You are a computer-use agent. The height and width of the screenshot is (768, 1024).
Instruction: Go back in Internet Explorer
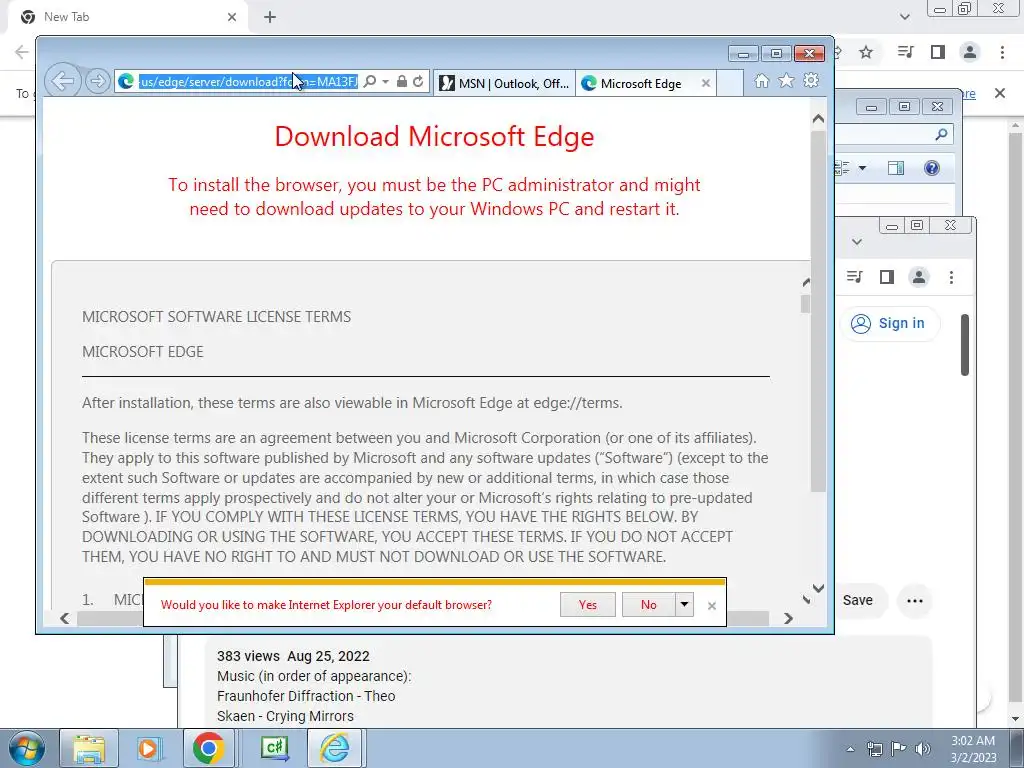pos(63,81)
